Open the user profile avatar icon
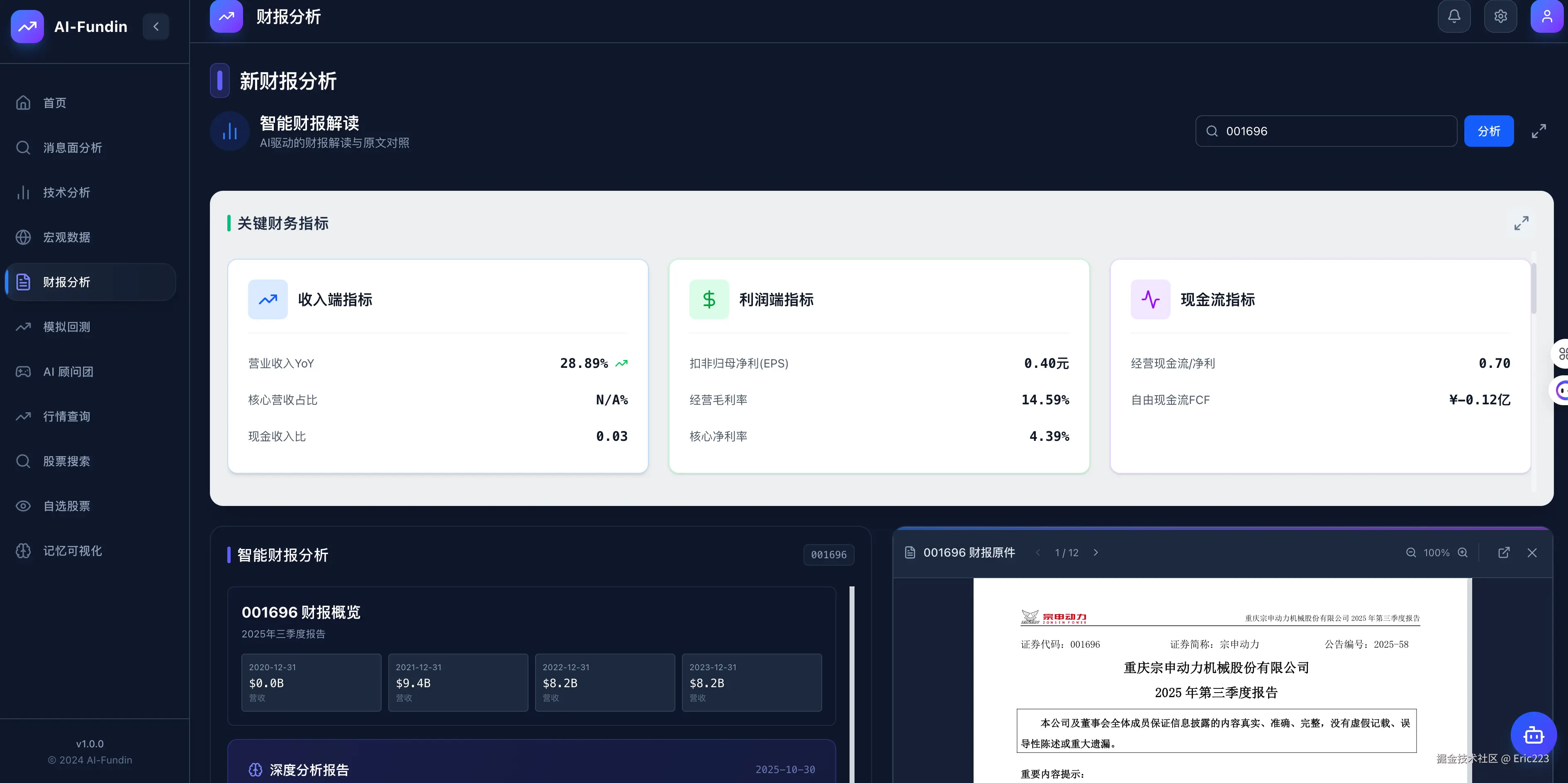The width and height of the screenshot is (1568, 783). point(1546,17)
